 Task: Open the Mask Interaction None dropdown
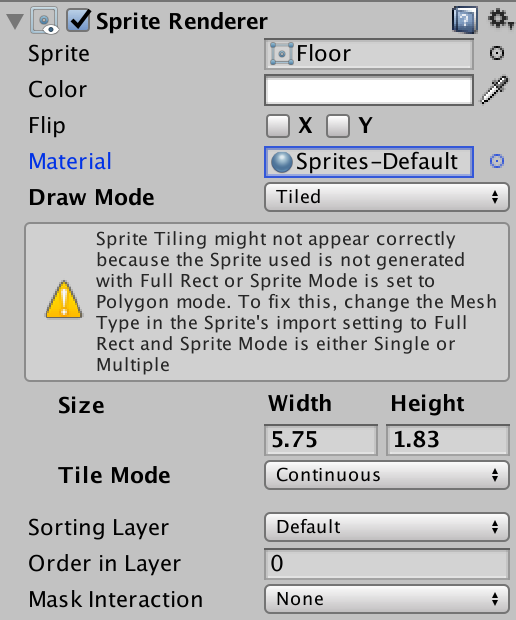click(387, 599)
